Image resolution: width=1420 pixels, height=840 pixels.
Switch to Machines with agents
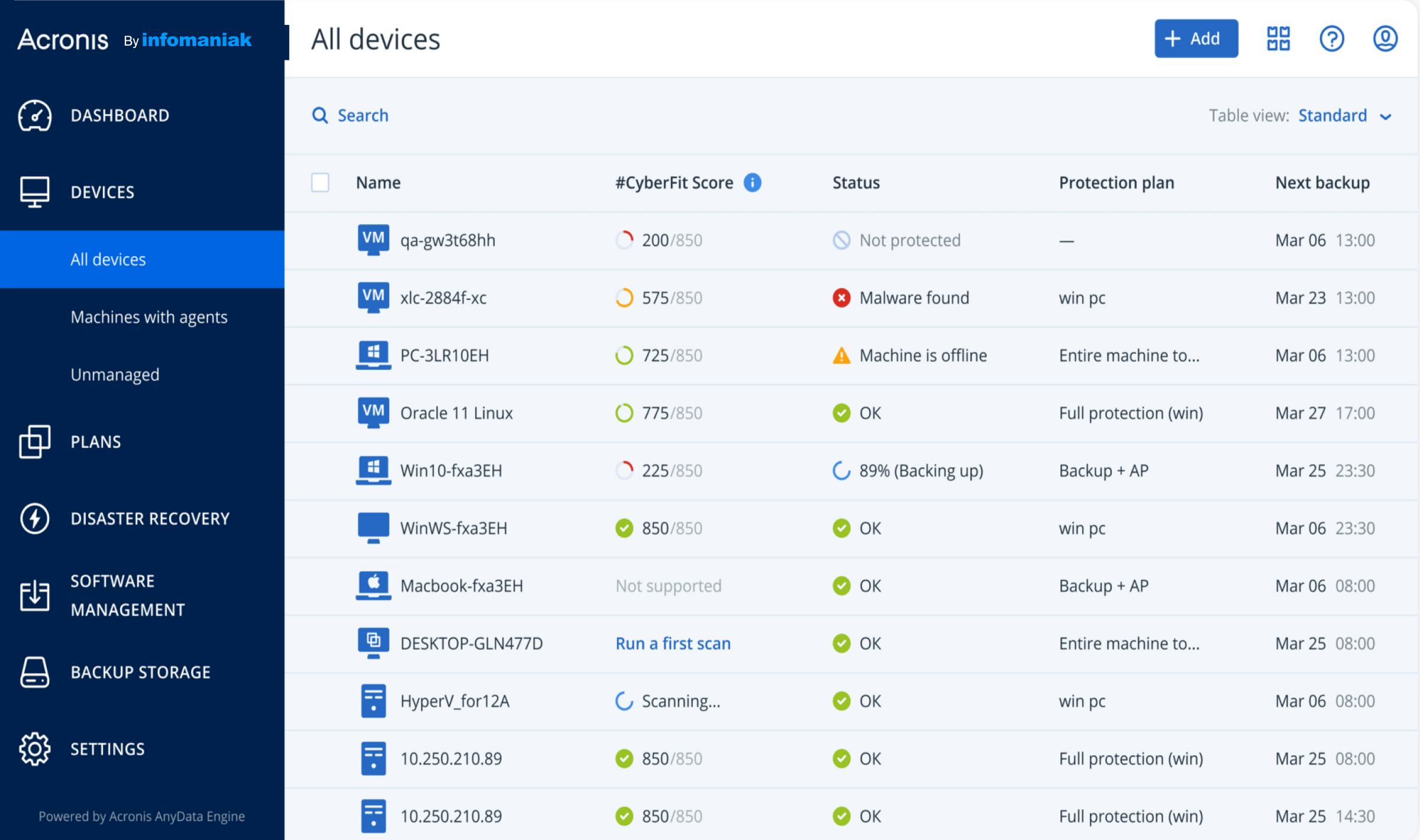pyautogui.click(x=149, y=316)
